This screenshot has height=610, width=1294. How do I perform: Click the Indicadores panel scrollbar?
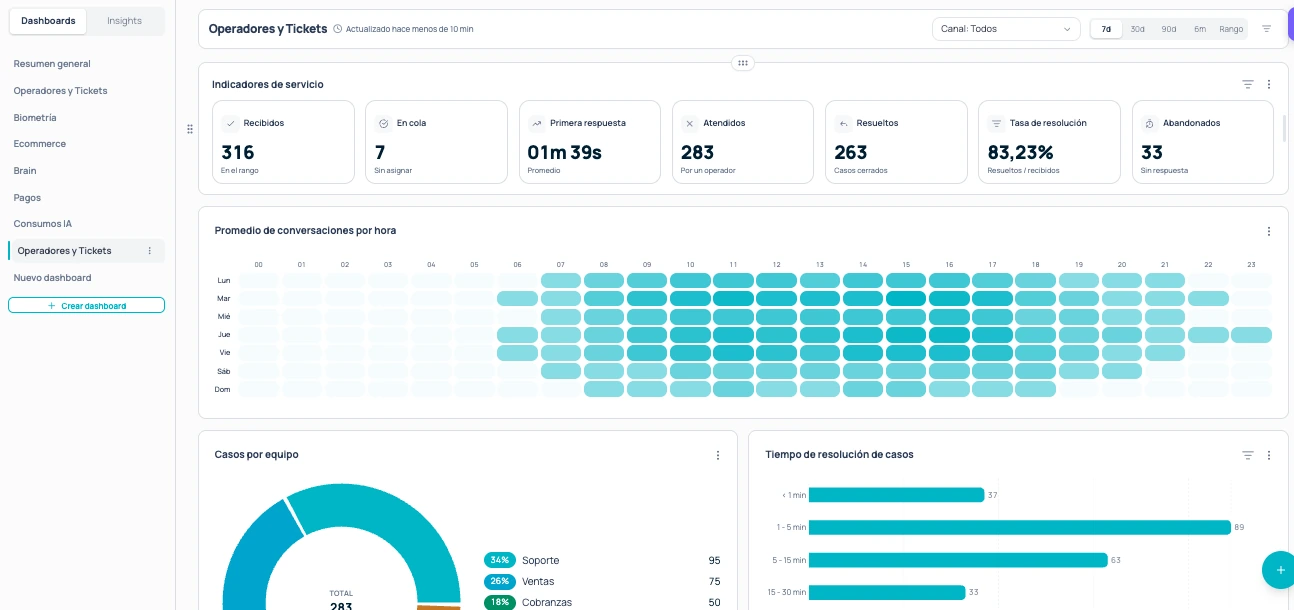pos(1285,129)
